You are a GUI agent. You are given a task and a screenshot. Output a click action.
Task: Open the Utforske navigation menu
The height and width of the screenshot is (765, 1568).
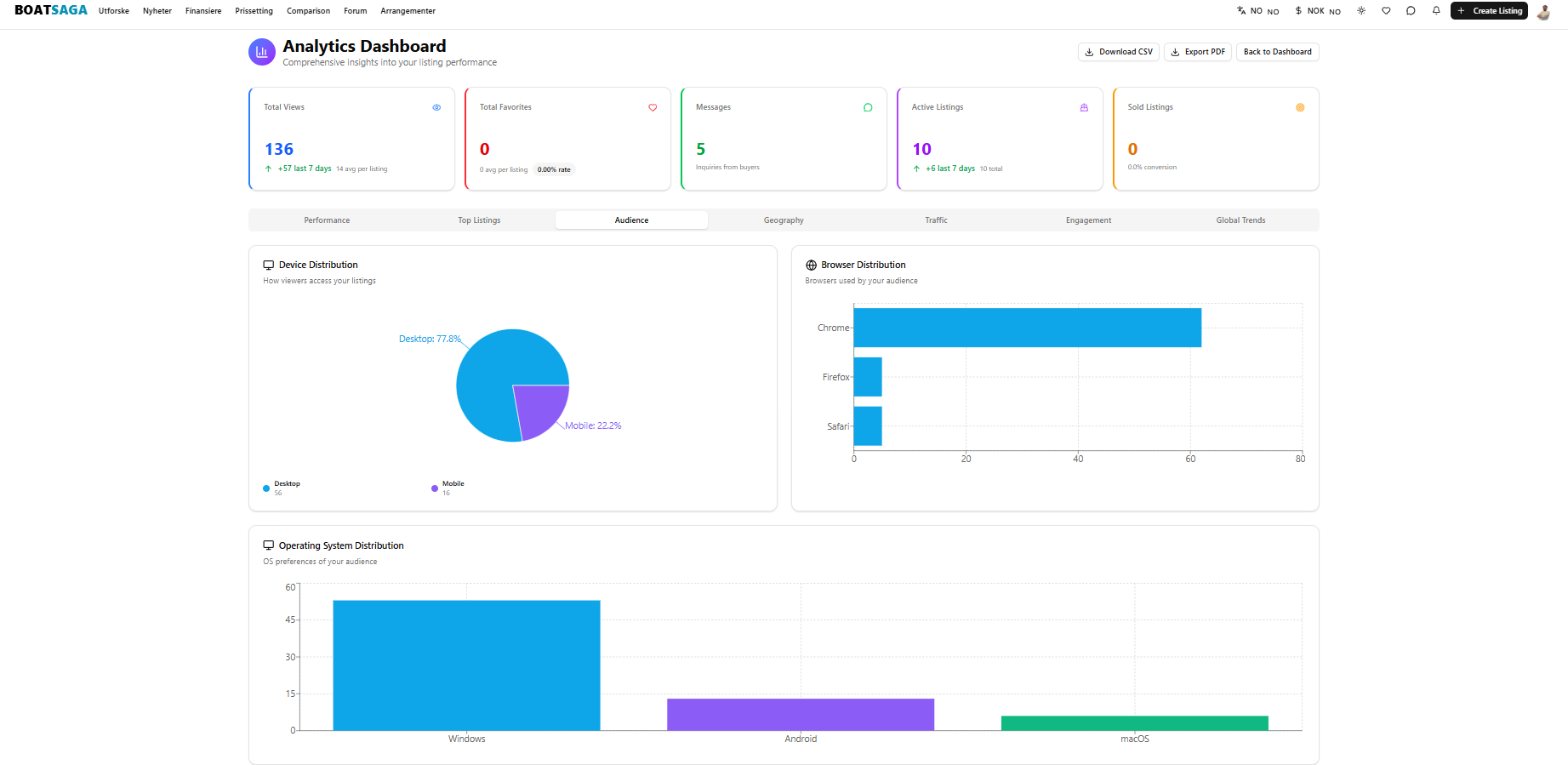(x=114, y=11)
